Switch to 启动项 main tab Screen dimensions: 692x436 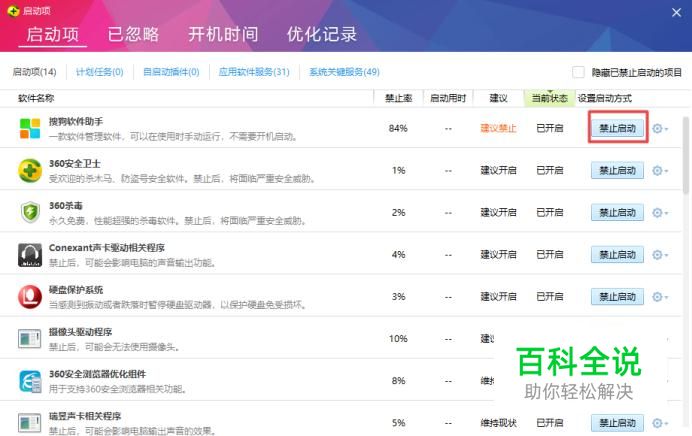point(53,34)
